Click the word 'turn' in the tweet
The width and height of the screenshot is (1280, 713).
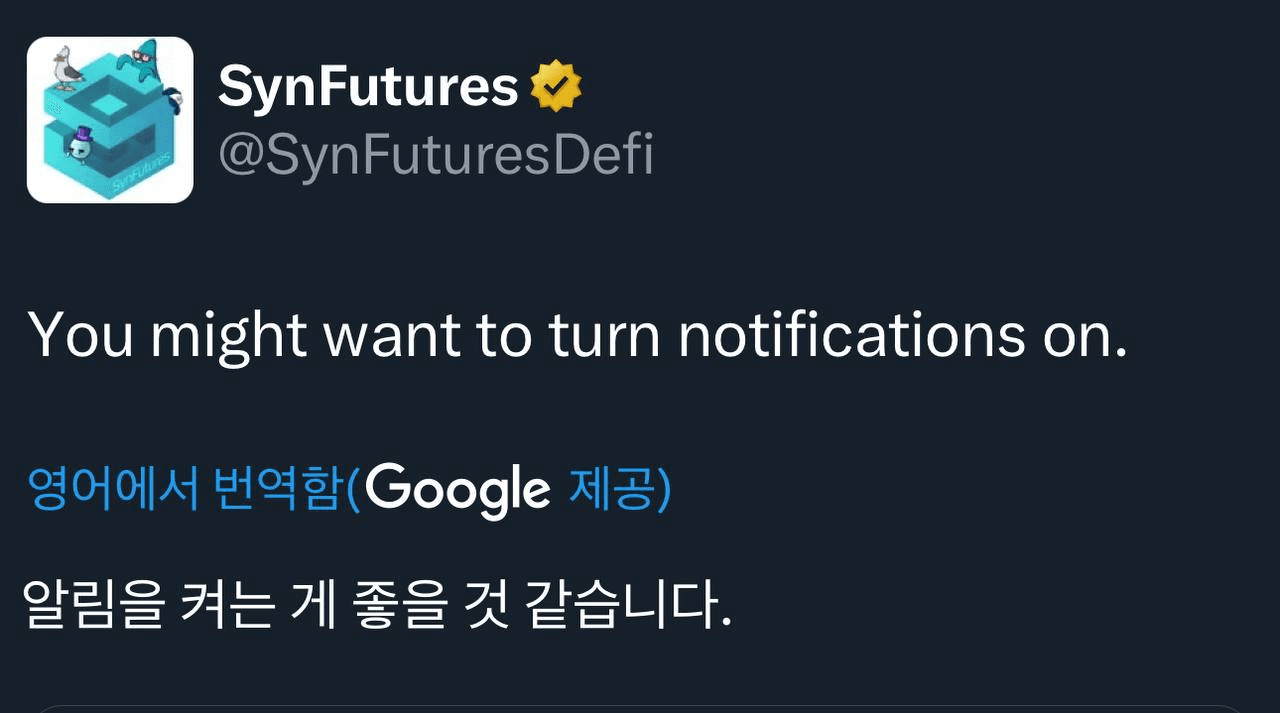[x=604, y=336]
